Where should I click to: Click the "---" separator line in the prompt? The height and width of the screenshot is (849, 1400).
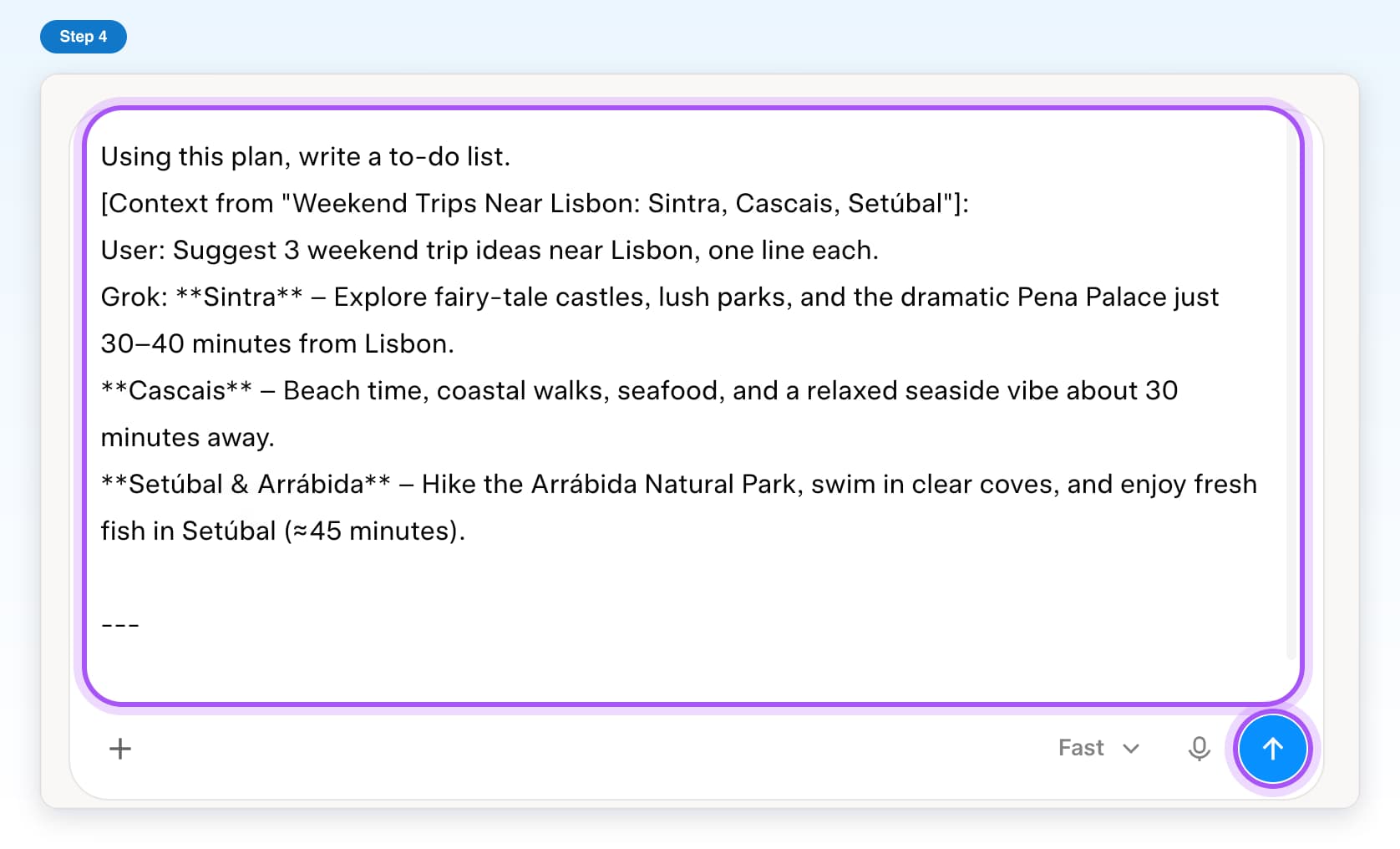click(120, 624)
